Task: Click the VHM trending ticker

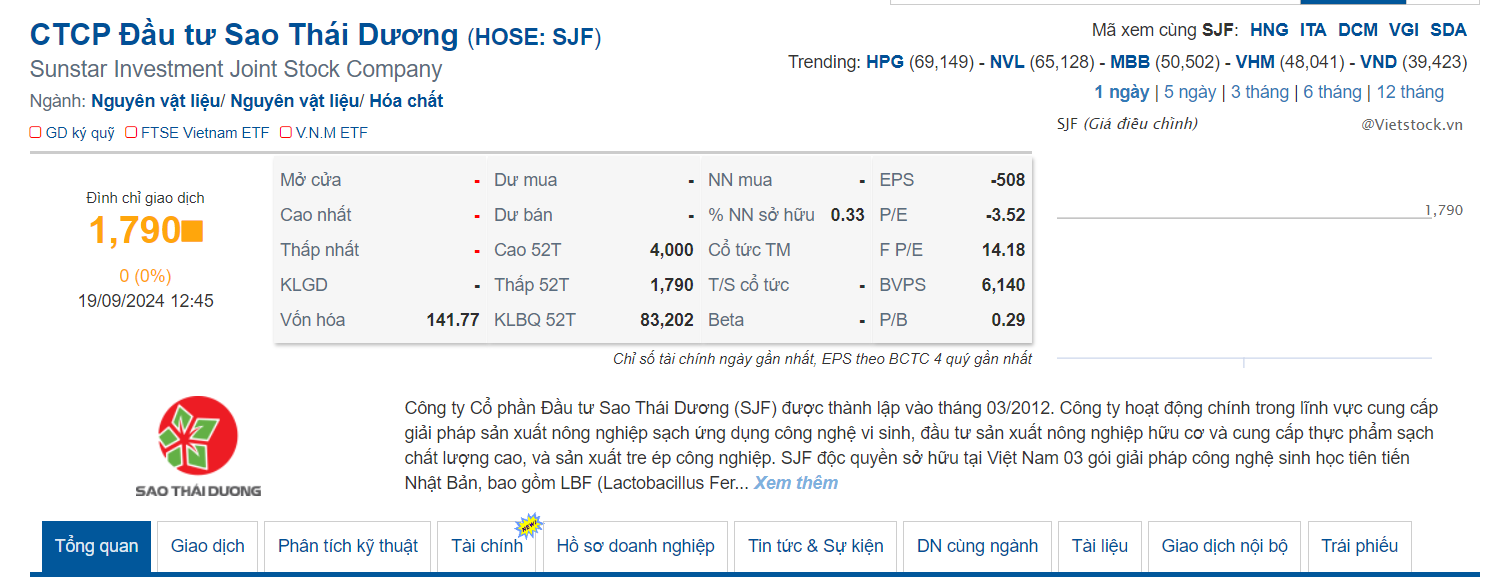Action: (1255, 62)
